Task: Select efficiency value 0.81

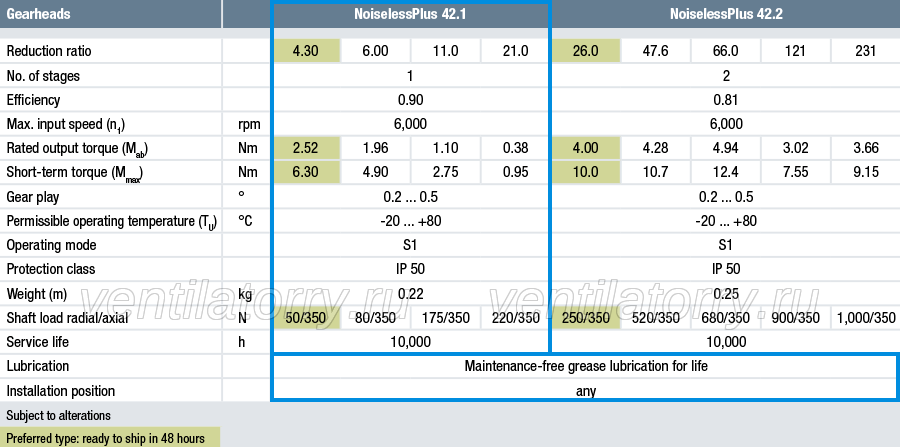Action: click(726, 100)
